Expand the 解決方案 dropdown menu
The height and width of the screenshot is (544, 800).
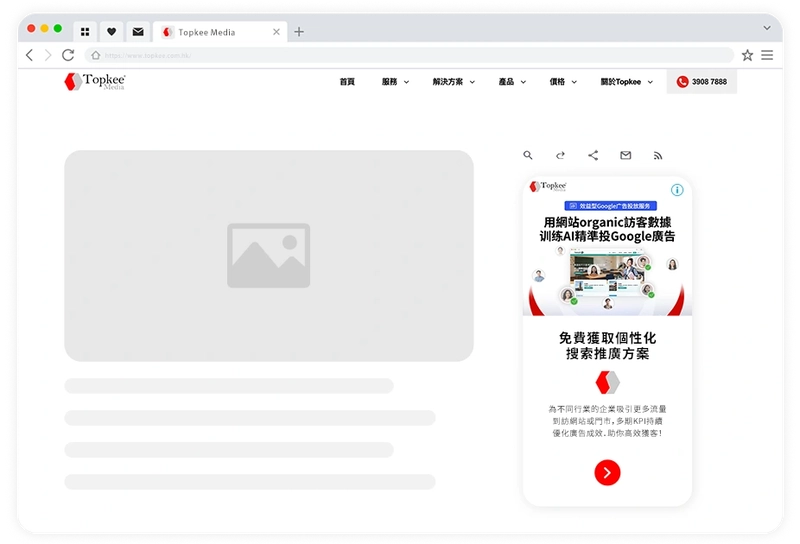[454, 82]
